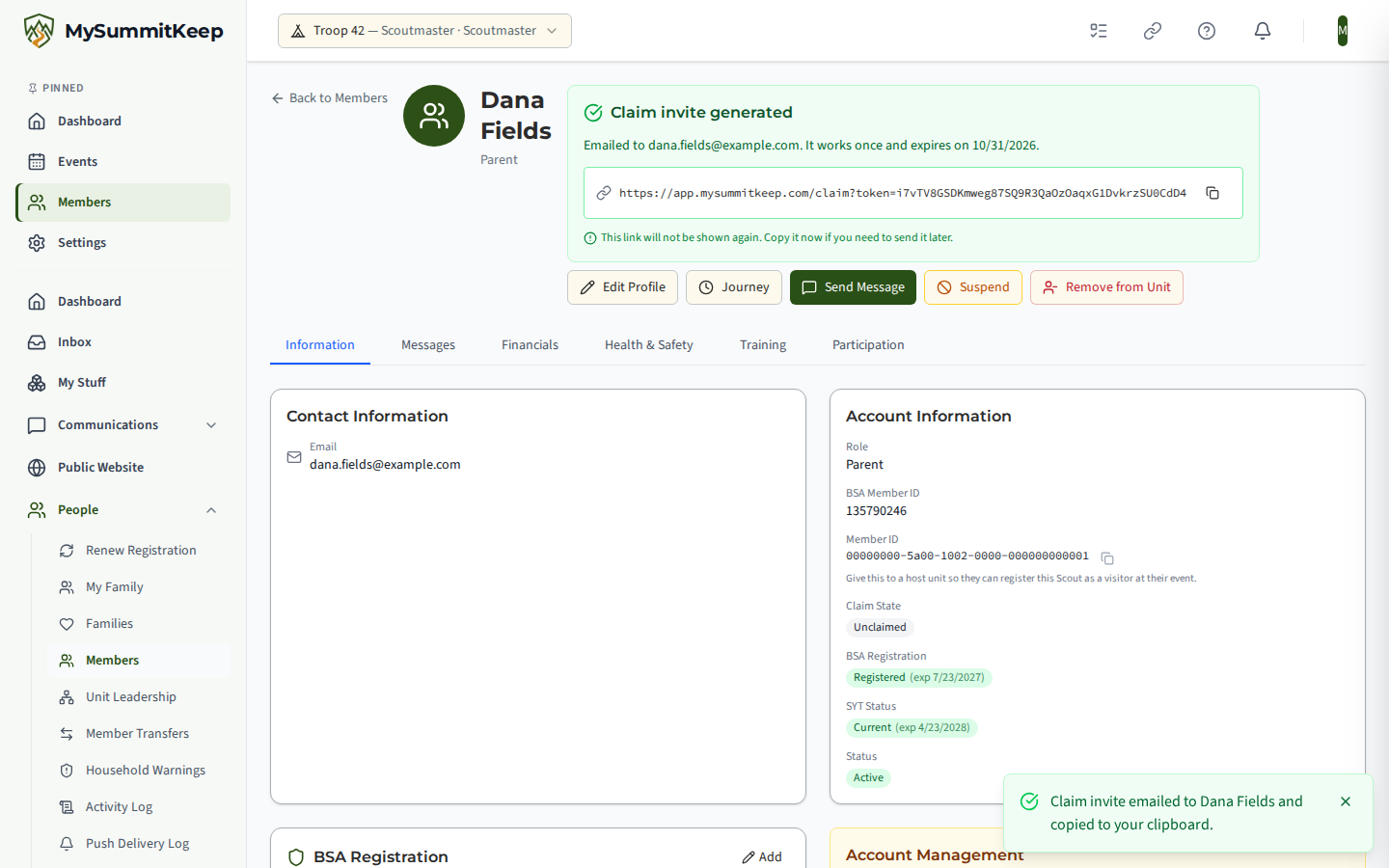The image size is (1389, 868).
Task: Open Families under People
Action: [139, 624]
